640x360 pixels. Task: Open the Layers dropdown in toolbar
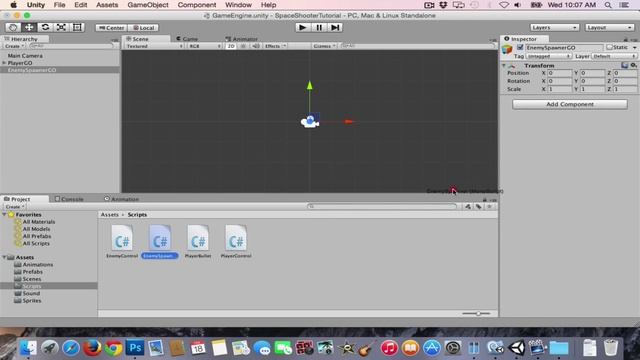pos(554,27)
